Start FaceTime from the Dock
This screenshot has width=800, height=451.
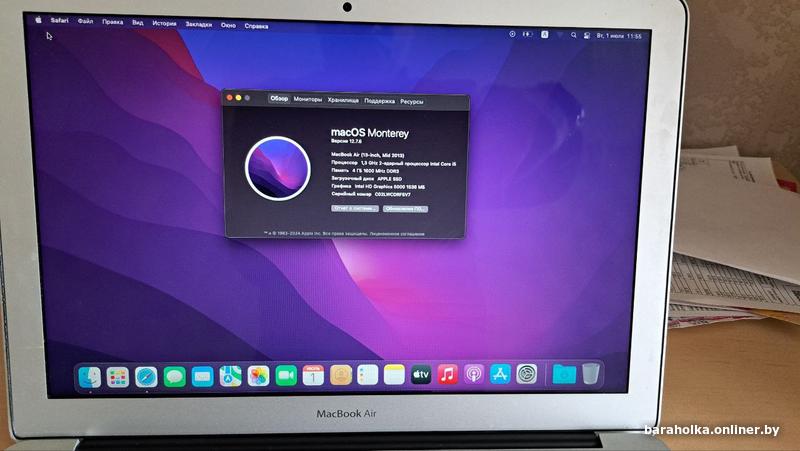pos(286,375)
